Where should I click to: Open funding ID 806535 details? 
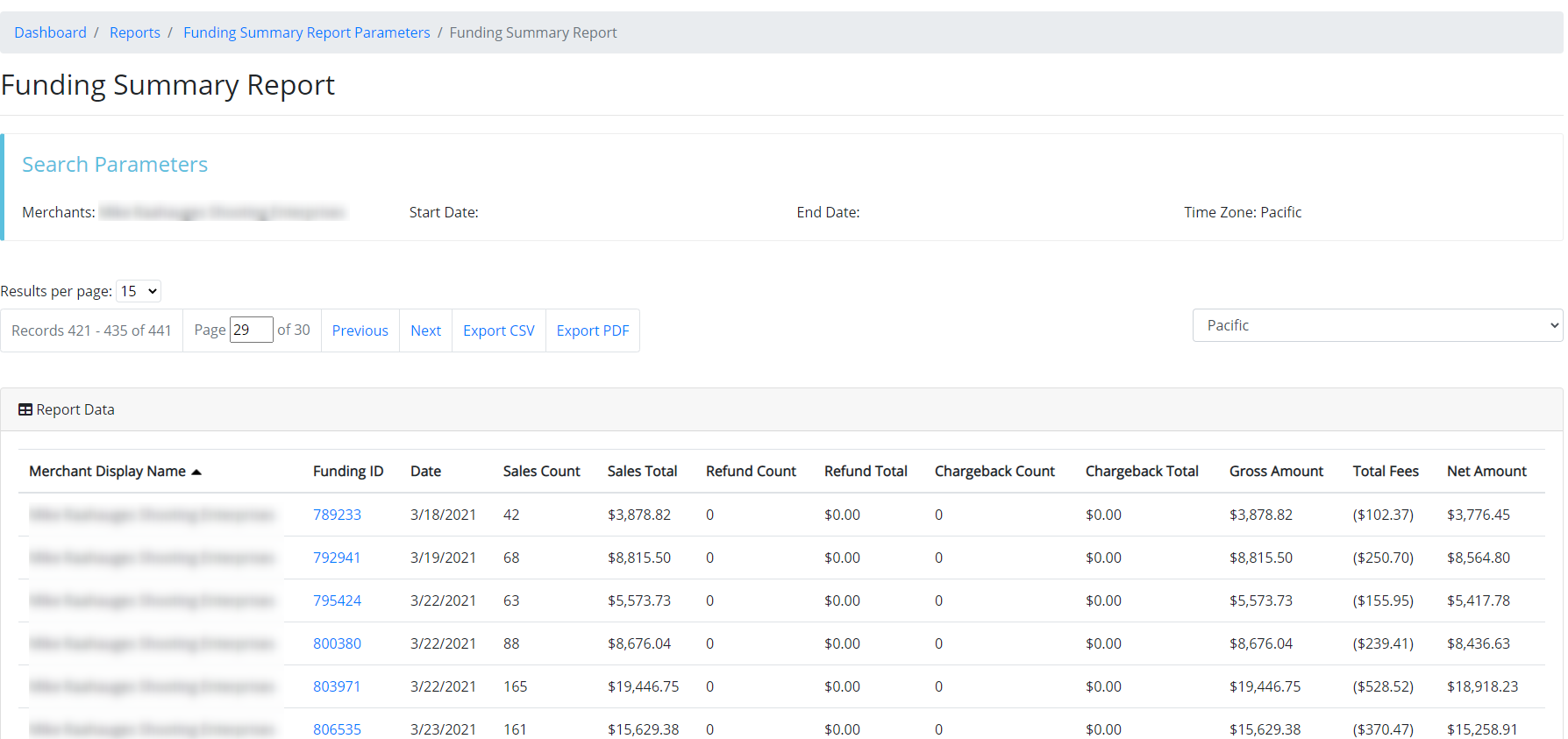point(337,729)
